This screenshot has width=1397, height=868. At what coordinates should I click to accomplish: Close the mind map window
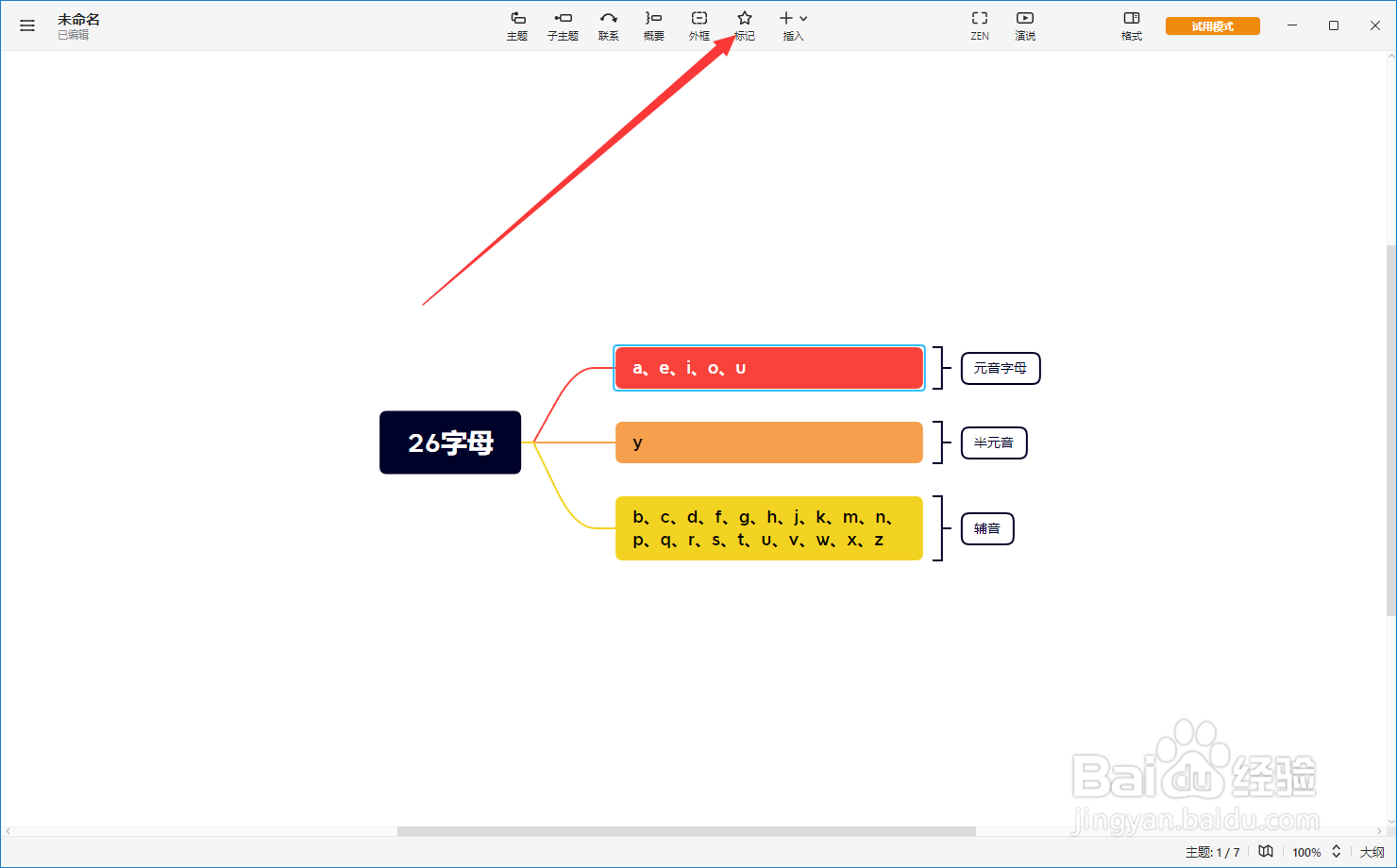click(x=1375, y=25)
